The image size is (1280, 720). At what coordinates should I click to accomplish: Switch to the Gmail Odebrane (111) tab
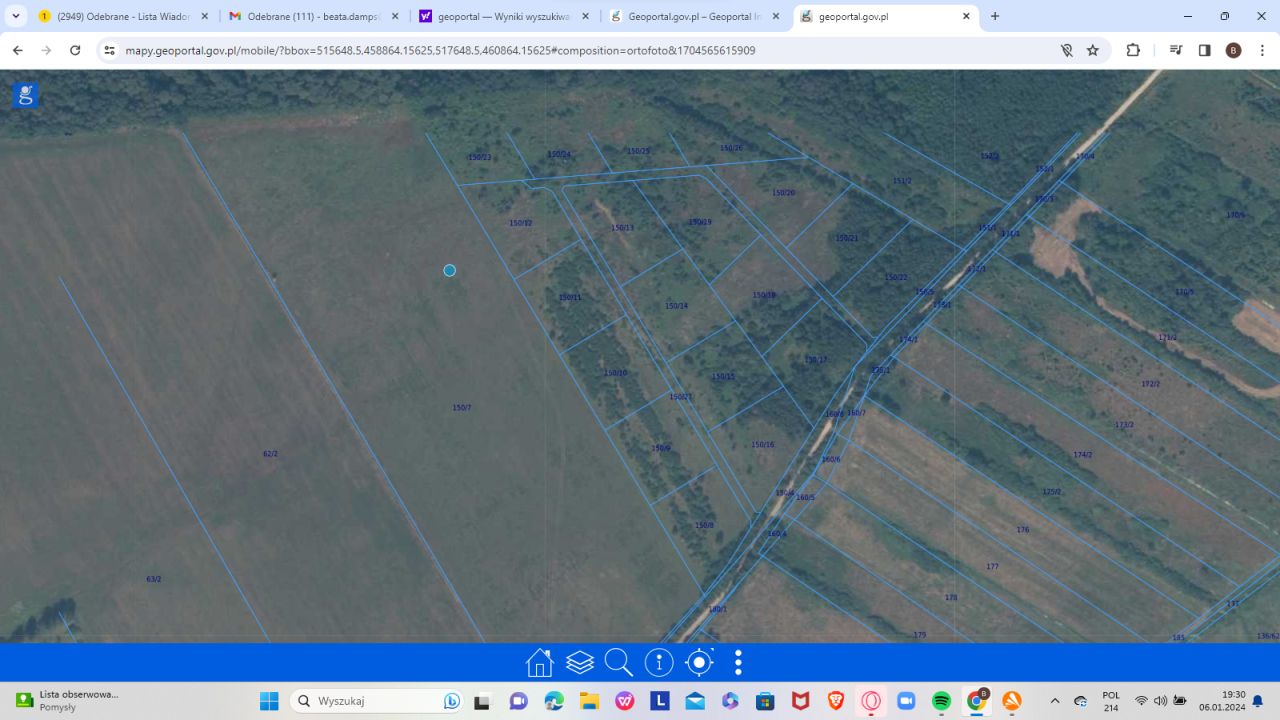pos(313,16)
